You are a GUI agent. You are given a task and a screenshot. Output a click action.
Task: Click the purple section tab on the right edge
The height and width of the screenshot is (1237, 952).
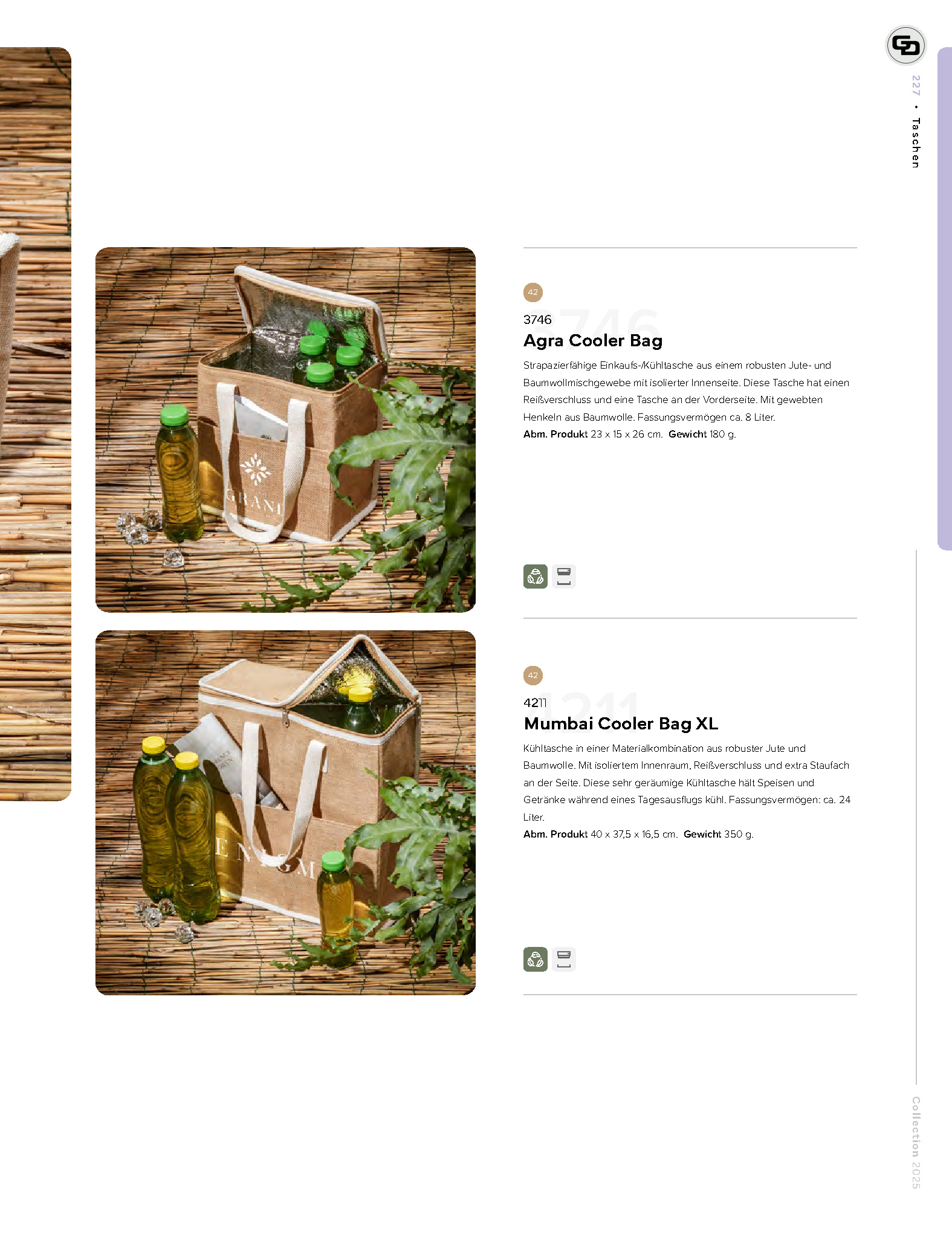pos(944,299)
